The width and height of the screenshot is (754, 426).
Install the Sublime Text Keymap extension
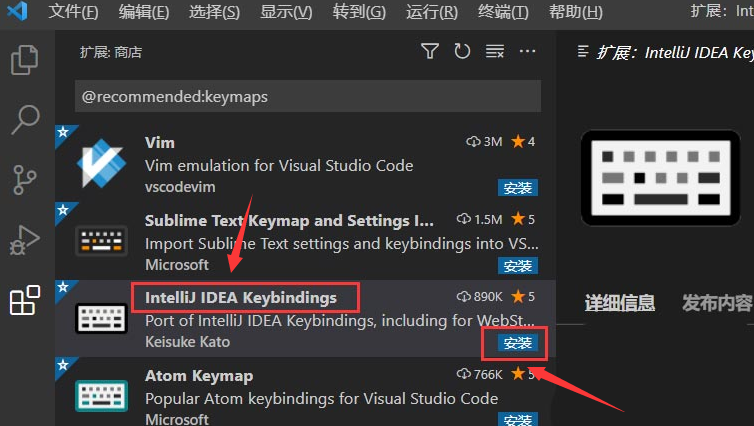pos(517,265)
